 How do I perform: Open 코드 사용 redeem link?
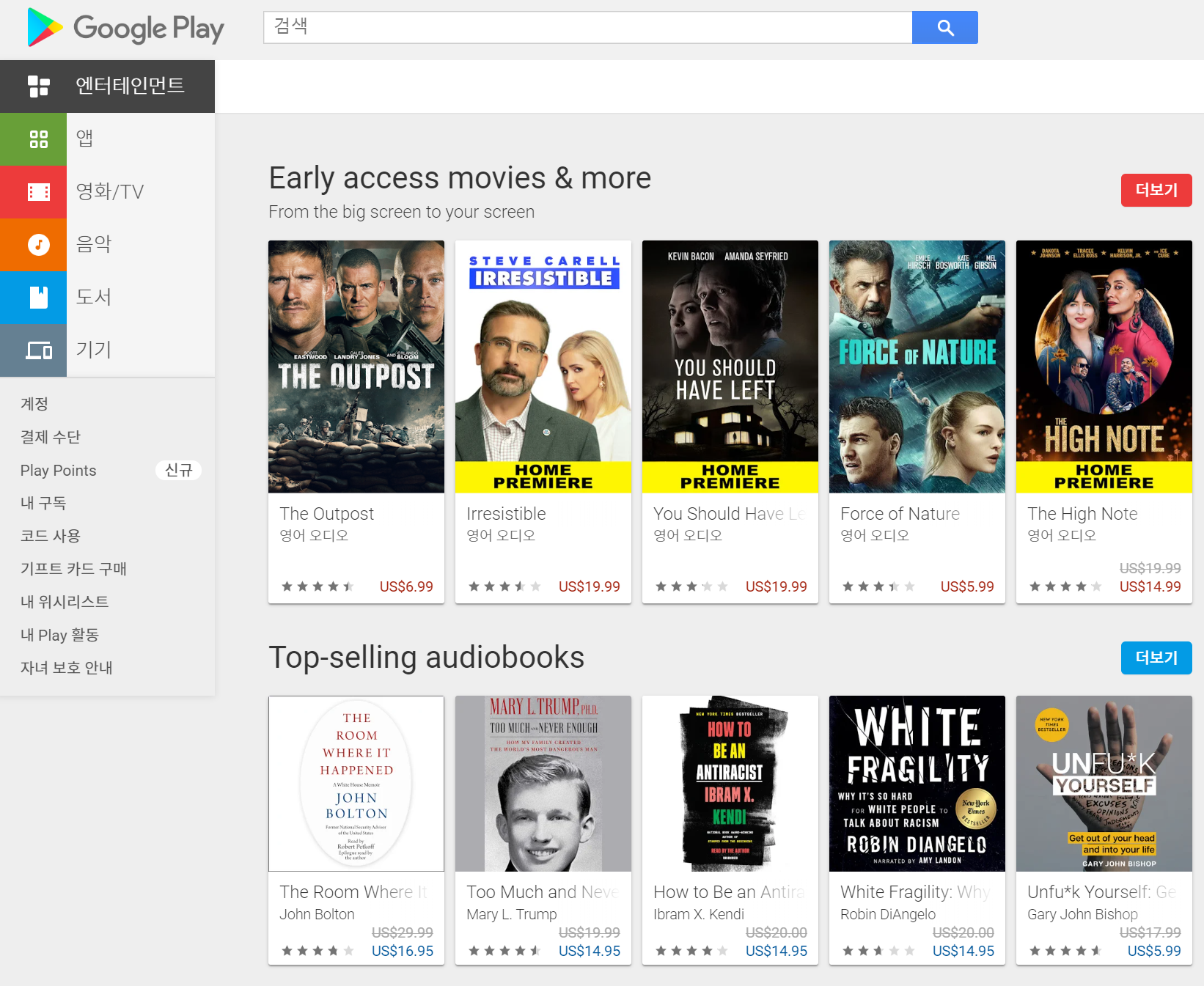(51, 536)
